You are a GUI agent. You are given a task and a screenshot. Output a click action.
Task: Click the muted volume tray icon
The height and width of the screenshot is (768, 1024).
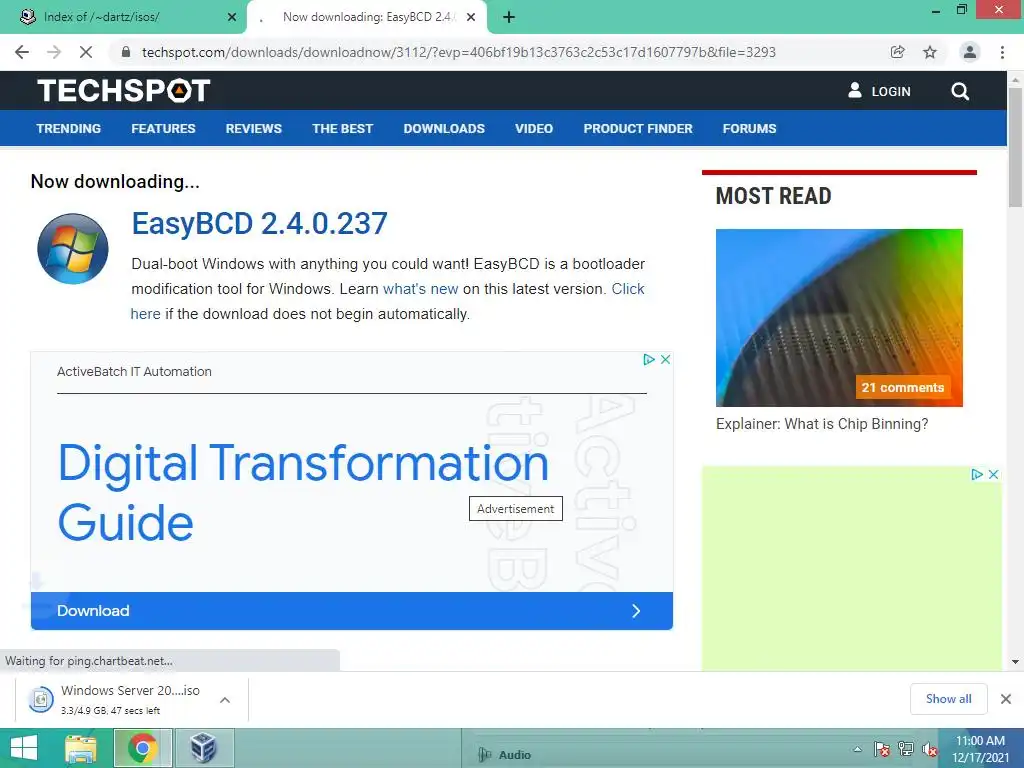(x=930, y=749)
